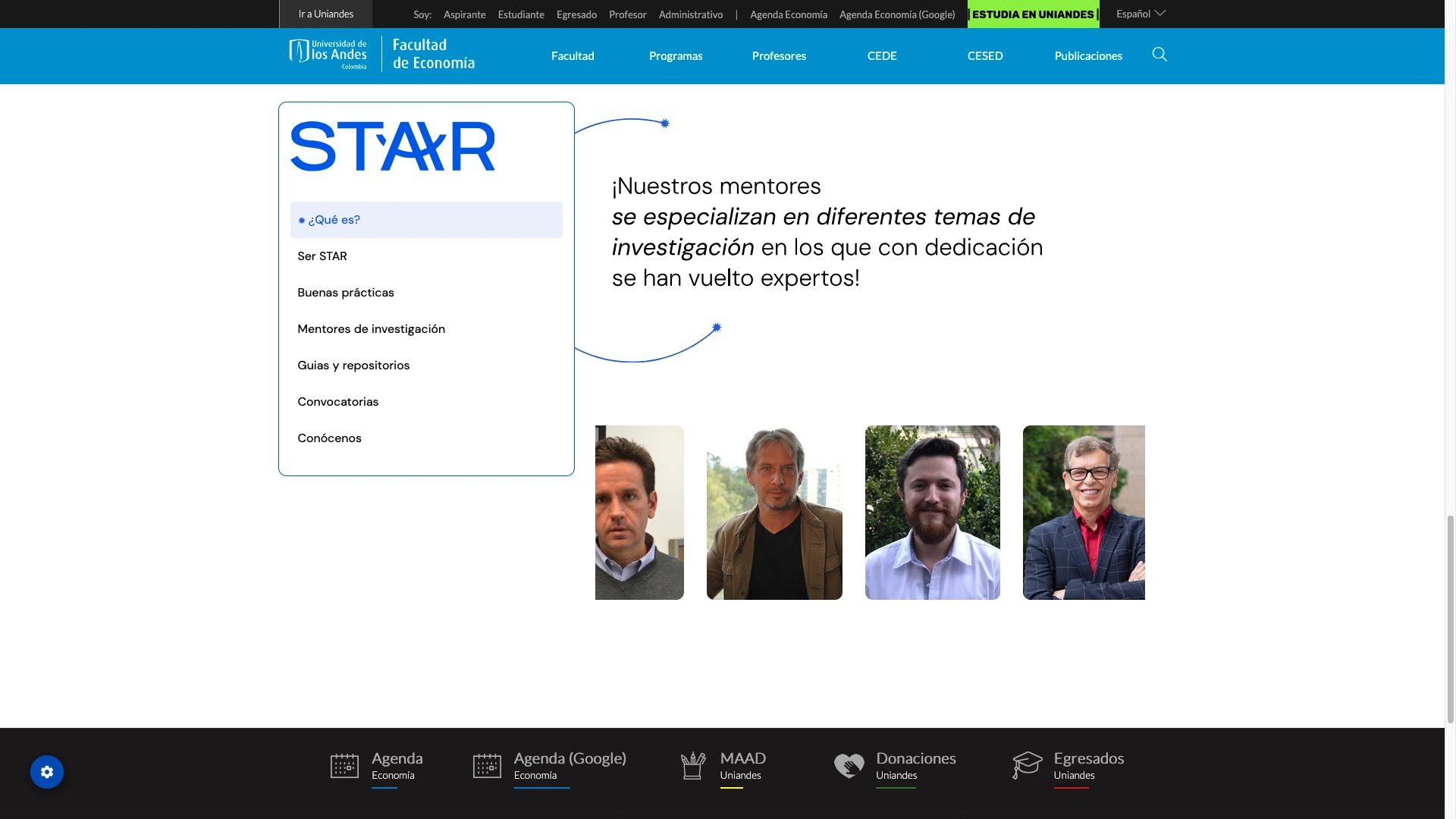Image resolution: width=1456 pixels, height=819 pixels.
Task: Click the bearded mentor's photo thumbnail
Action: pyautogui.click(x=932, y=513)
